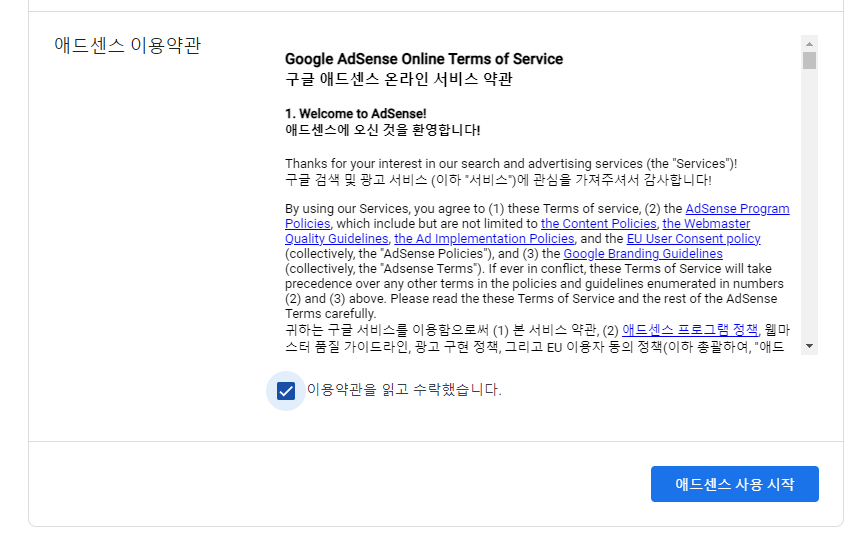Open the Webmaster Quality Guidelines link

click(x=706, y=224)
